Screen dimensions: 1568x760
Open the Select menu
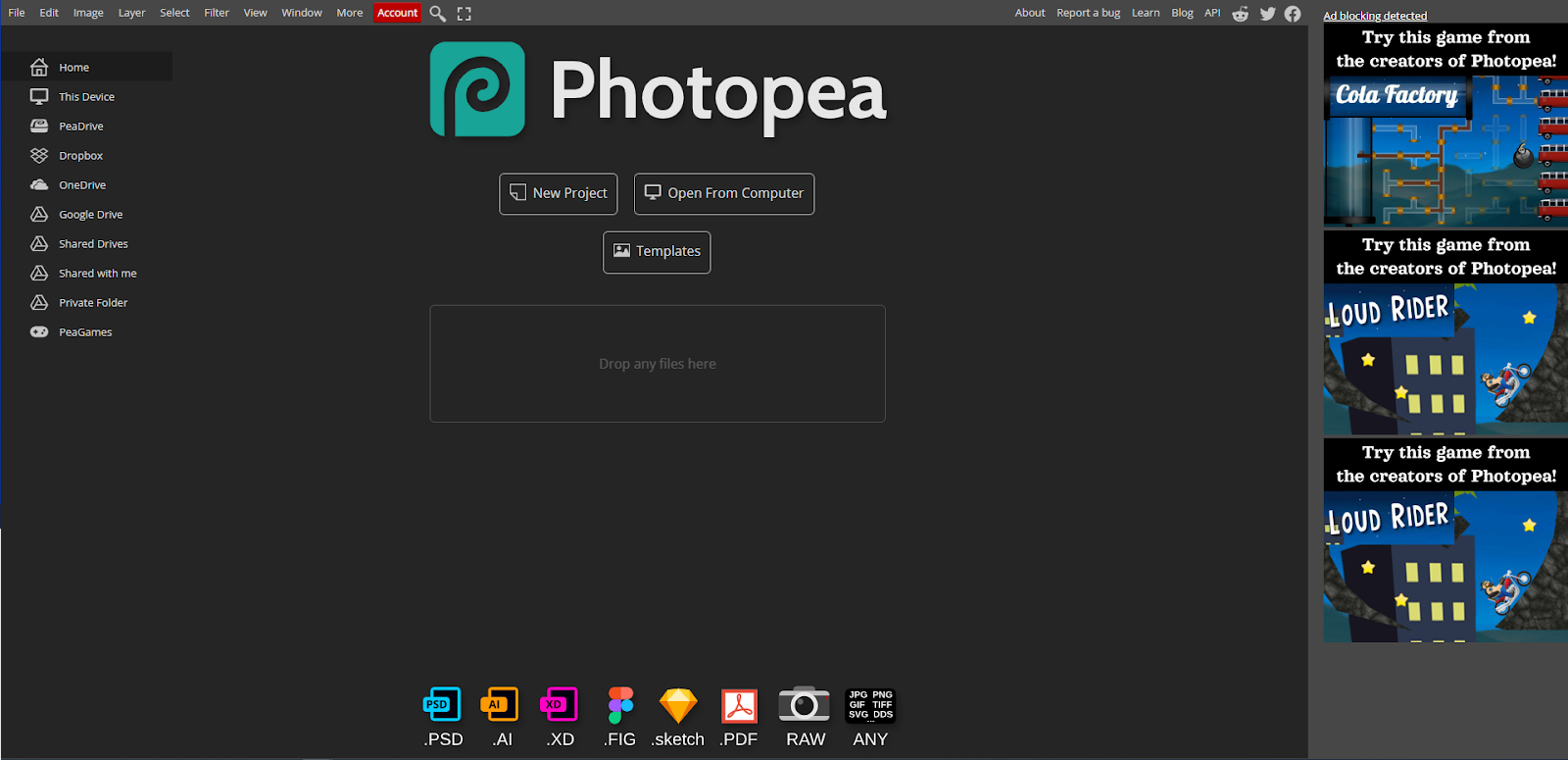(x=174, y=13)
